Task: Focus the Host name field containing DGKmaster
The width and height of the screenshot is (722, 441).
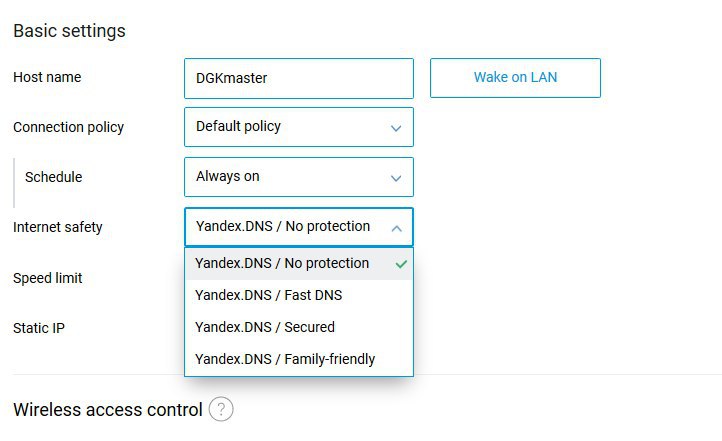Action: tap(299, 78)
